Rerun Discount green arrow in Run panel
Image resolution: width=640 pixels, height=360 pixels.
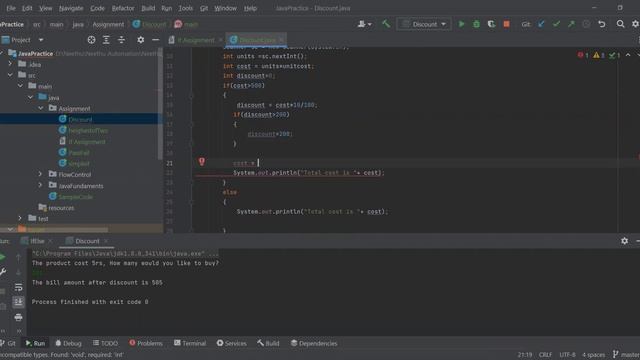pyautogui.click(x=2, y=257)
